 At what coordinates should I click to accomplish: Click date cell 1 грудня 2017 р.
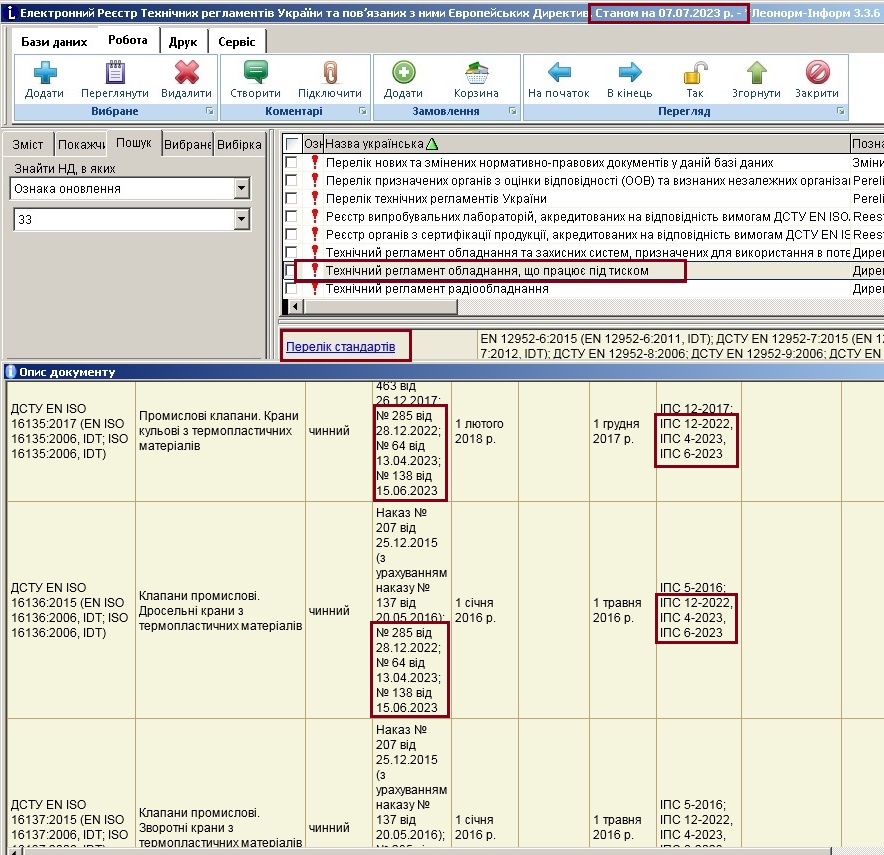(x=622, y=431)
